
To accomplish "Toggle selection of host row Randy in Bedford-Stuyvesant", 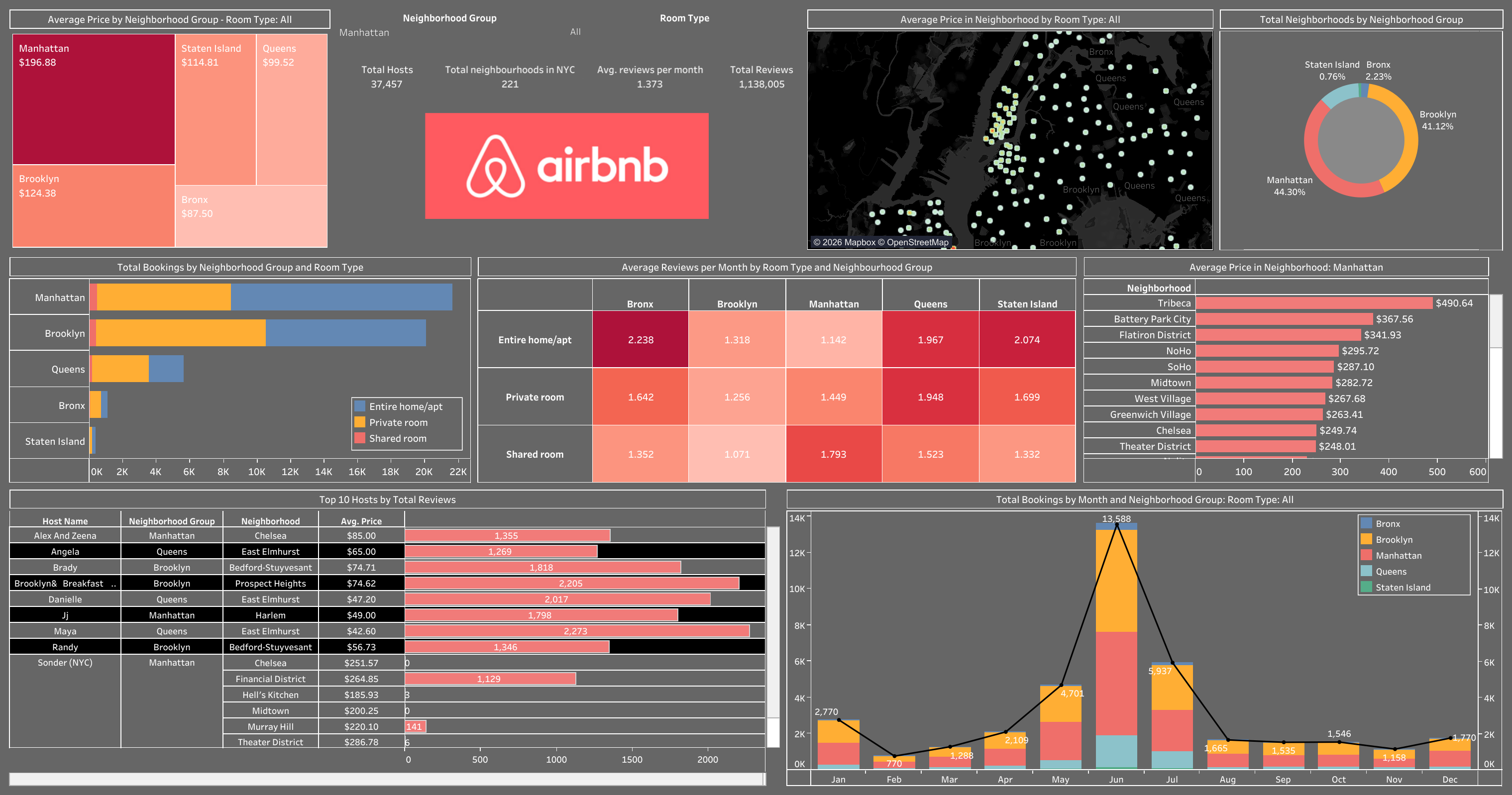I will (66, 647).
